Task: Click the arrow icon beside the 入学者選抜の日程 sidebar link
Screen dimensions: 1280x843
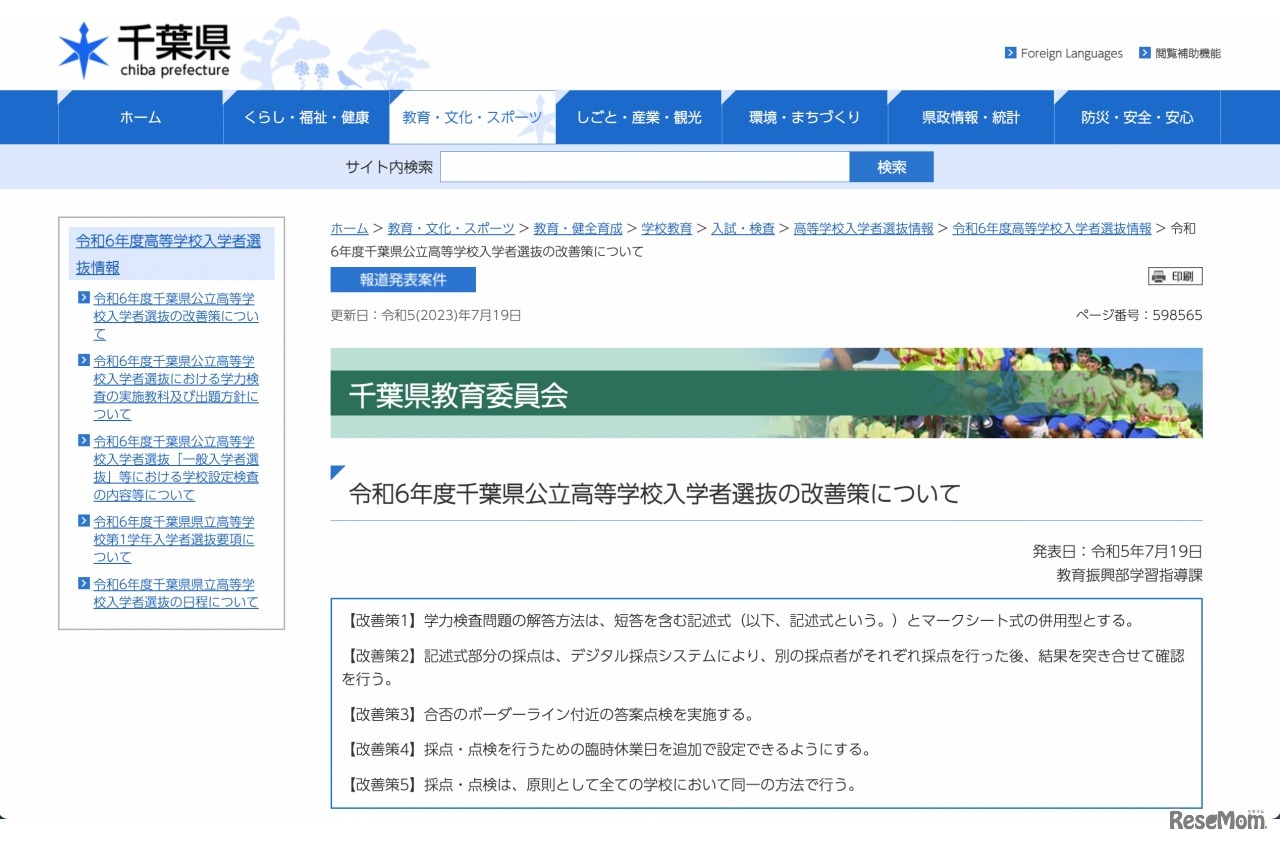Action: 84,584
